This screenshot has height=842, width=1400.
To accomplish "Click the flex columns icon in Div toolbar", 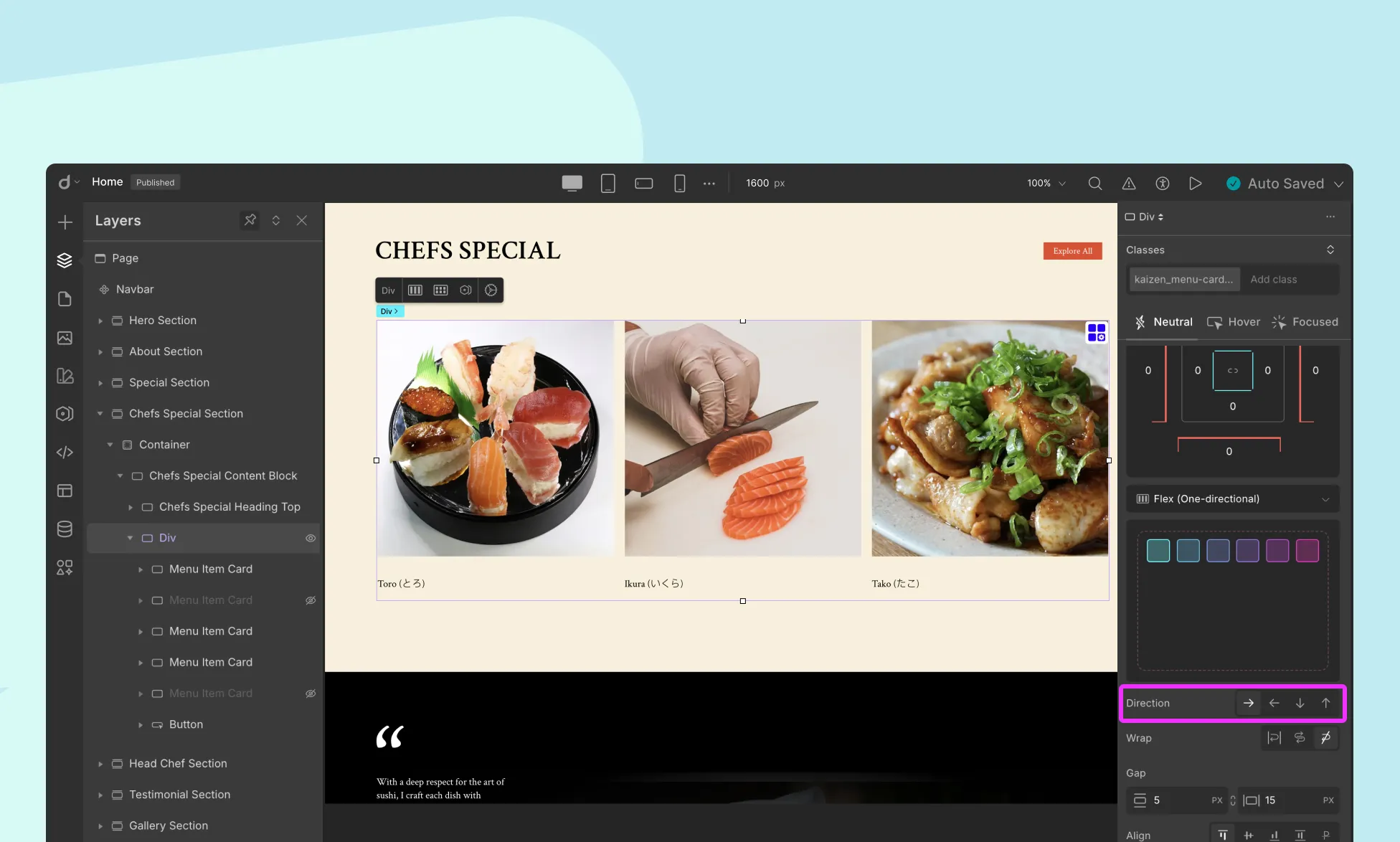I will (415, 290).
